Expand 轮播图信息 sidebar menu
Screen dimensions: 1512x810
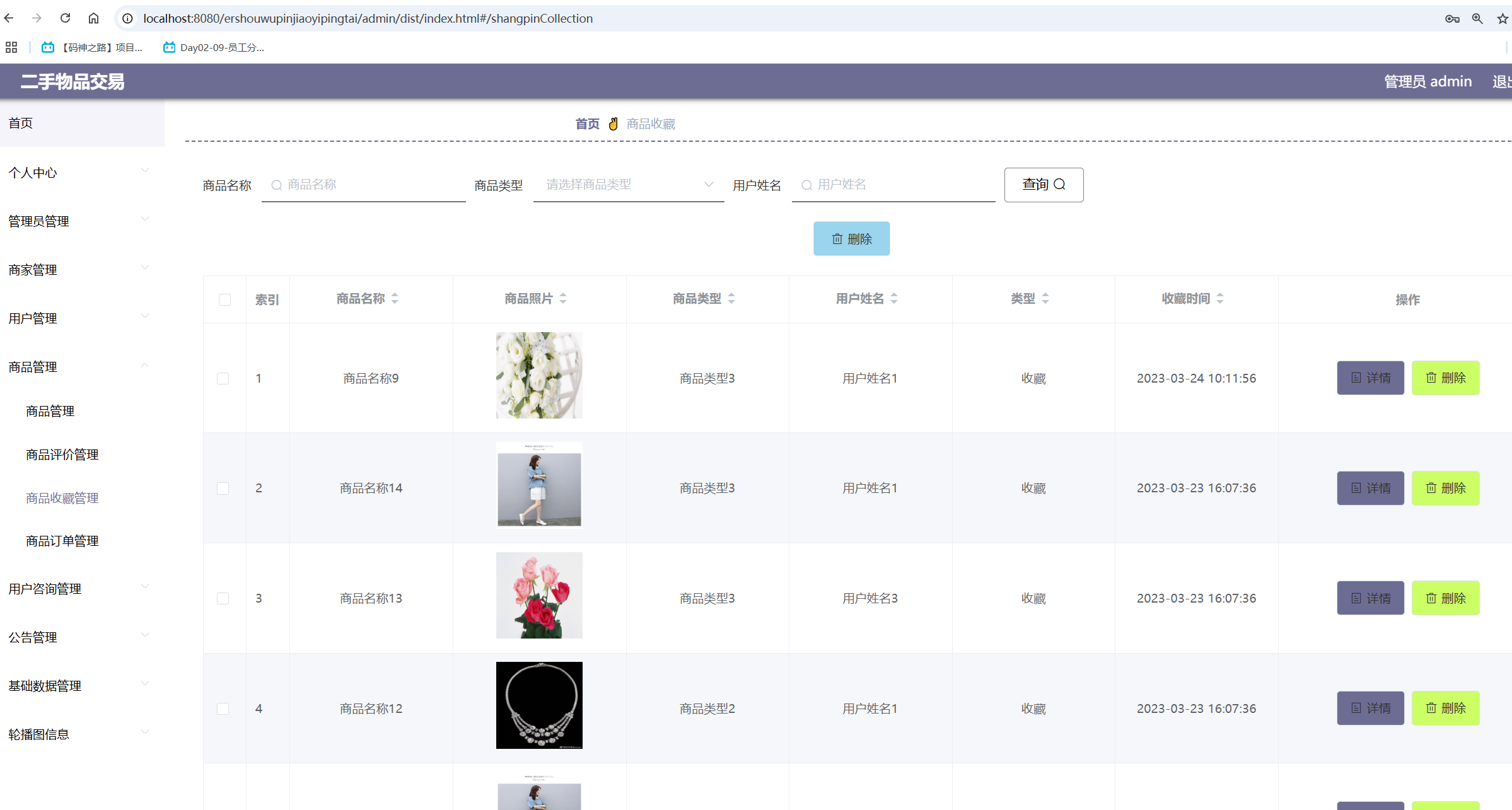tap(82, 734)
